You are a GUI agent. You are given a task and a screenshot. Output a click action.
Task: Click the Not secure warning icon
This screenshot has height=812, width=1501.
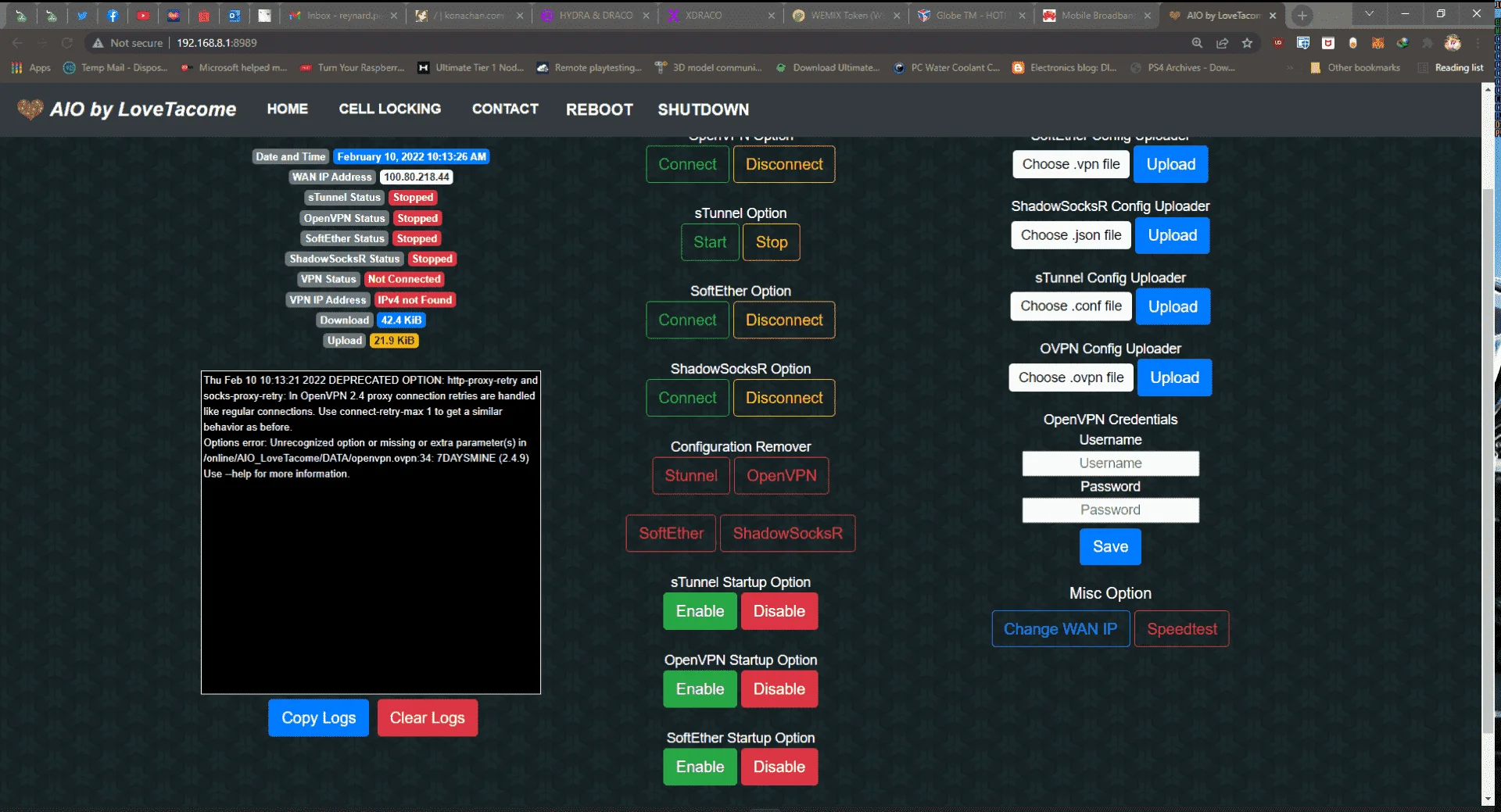(98, 43)
